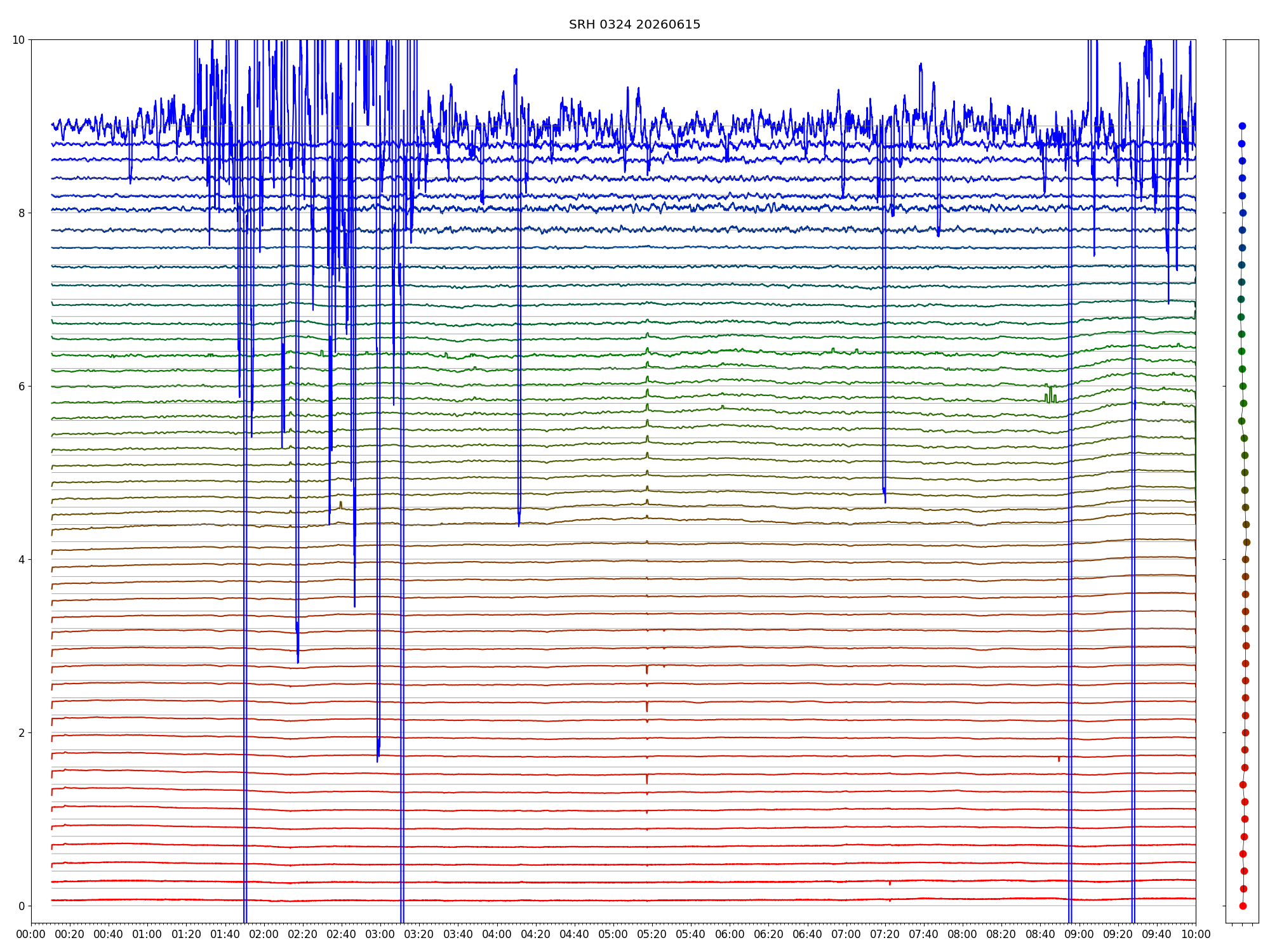Select the y-axis tick label "2"

coord(22,733)
